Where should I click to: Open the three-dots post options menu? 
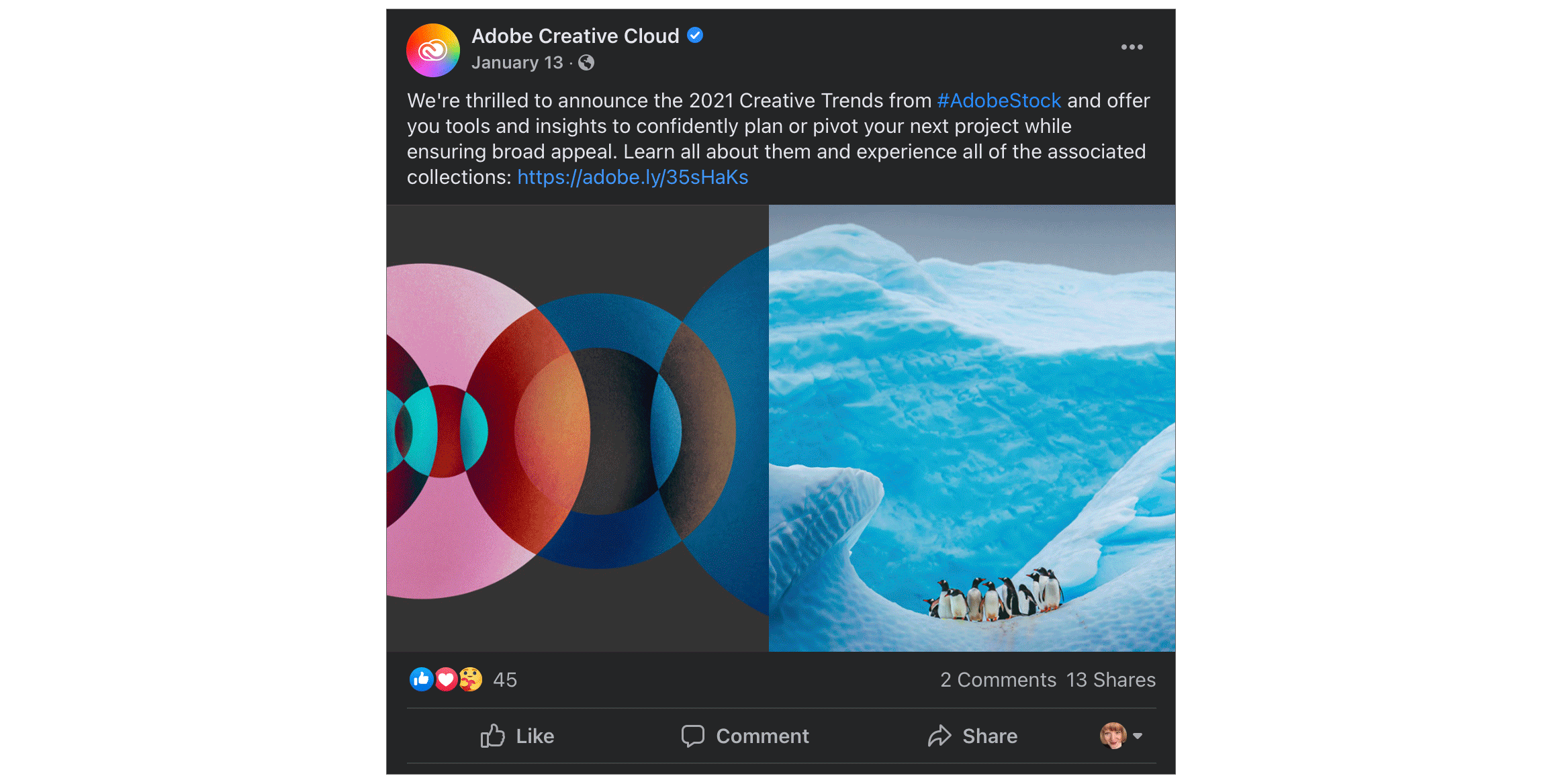[1132, 47]
